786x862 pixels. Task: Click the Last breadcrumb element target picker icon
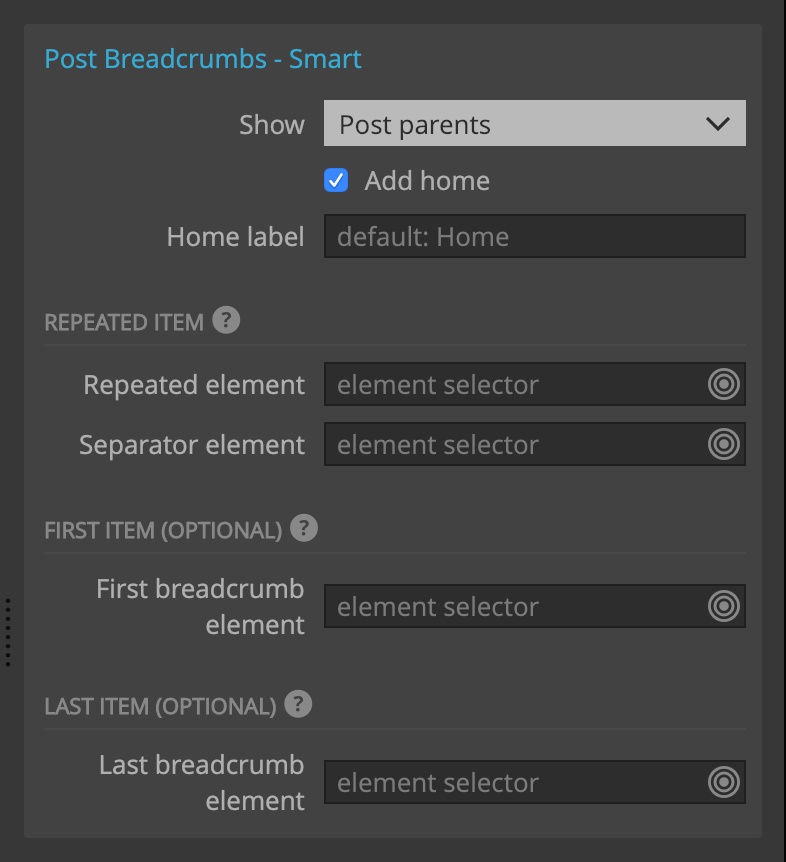(723, 782)
